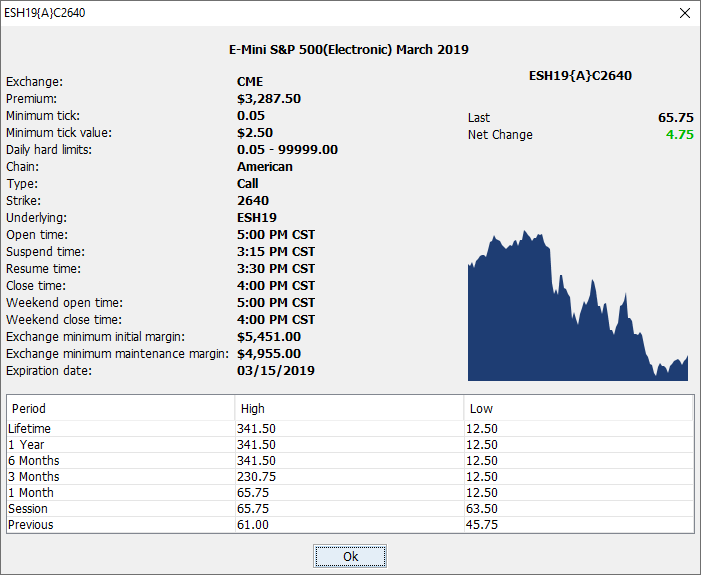Click the 230.75 high value

(x=256, y=477)
